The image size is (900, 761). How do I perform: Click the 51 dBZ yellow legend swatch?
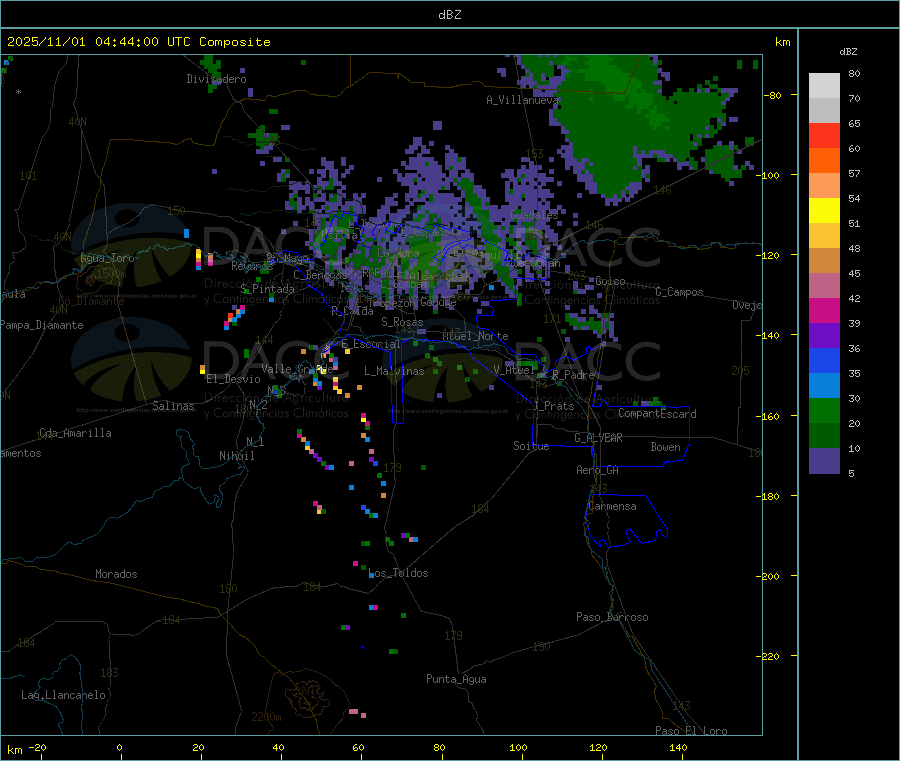(x=824, y=211)
